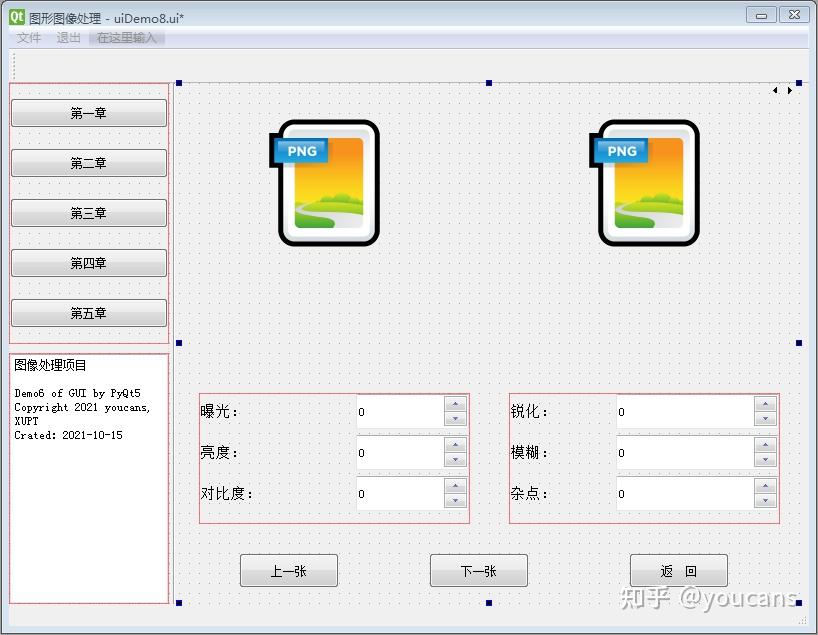This screenshot has width=818, height=635.
Task: Click the 下一张 button
Action: pyautogui.click(x=478, y=571)
